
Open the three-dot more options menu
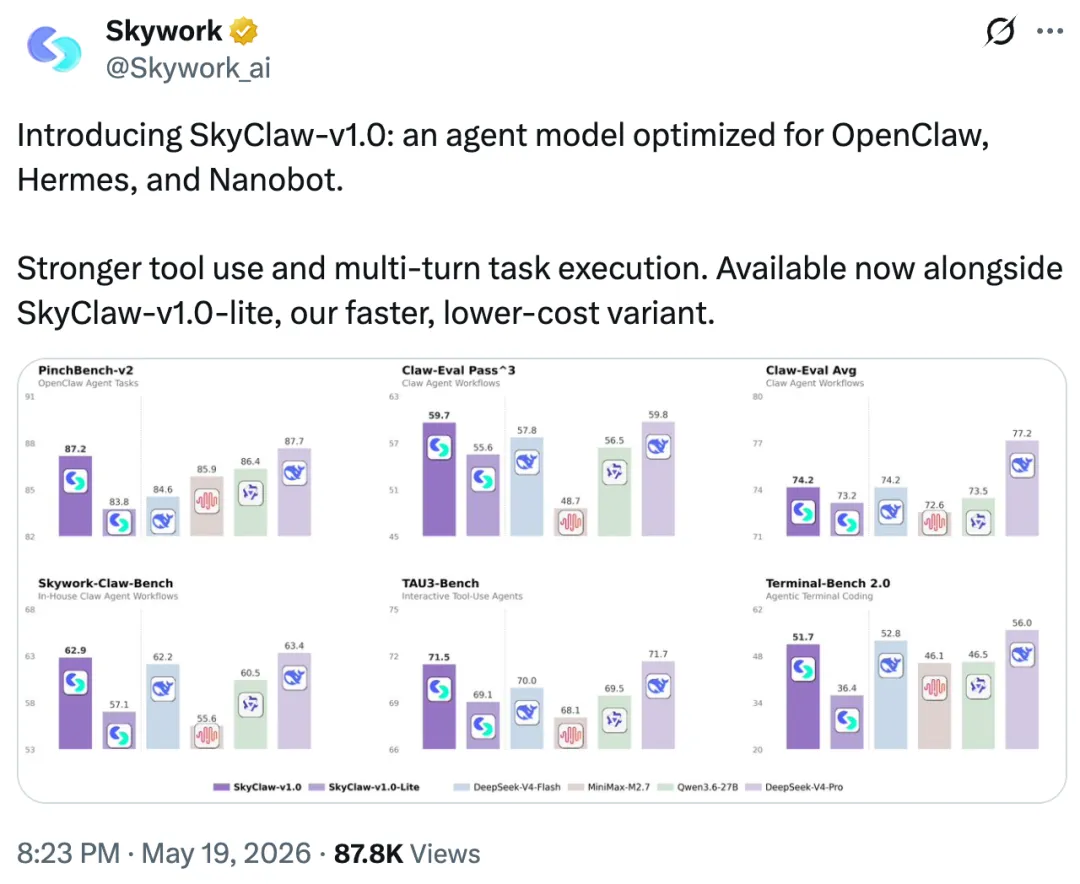click(1050, 31)
